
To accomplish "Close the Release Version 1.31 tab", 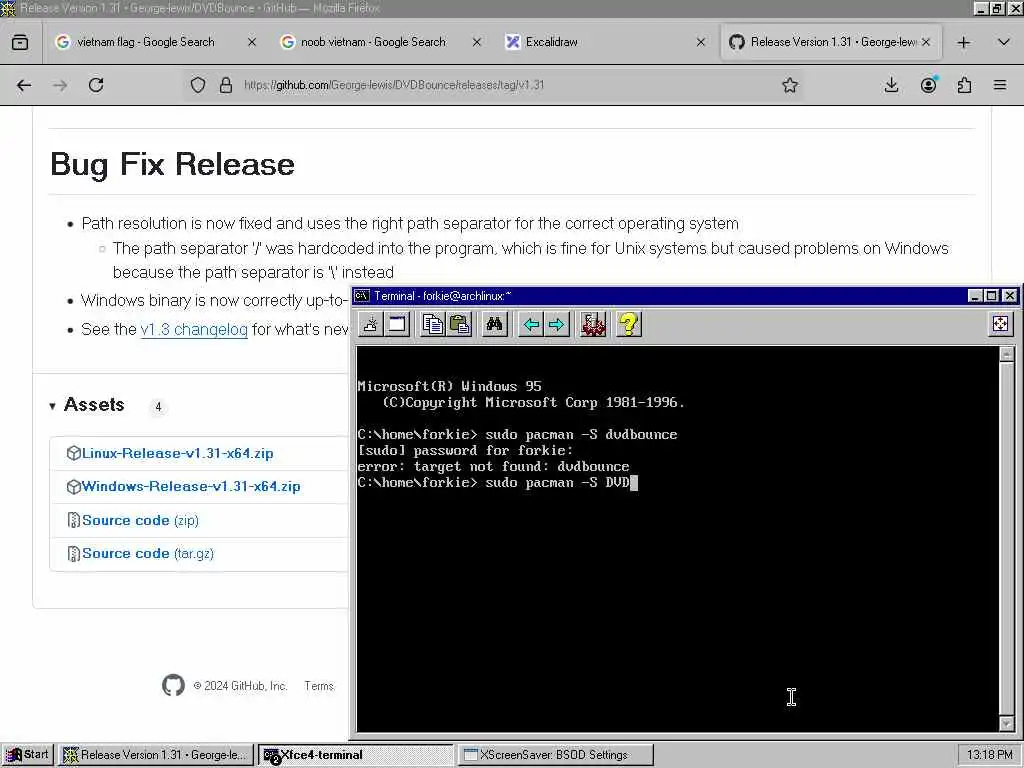I will coord(926,42).
